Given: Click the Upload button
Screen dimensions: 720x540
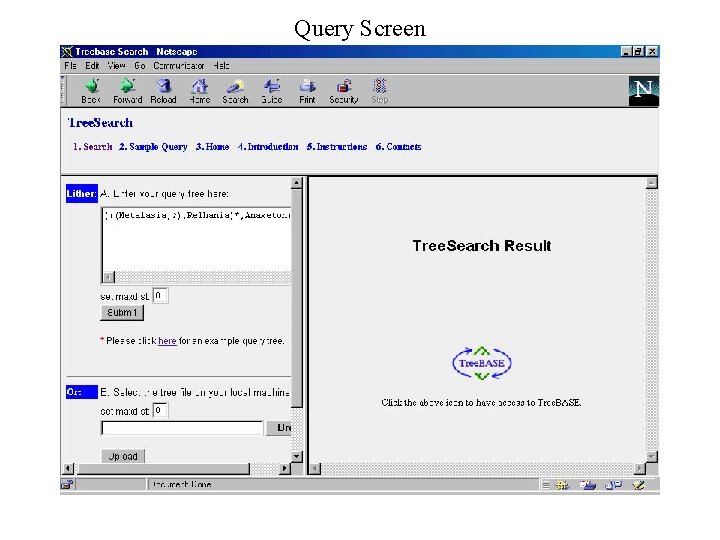Looking at the screenshot, I should pyautogui.click(x=123, y=456).
